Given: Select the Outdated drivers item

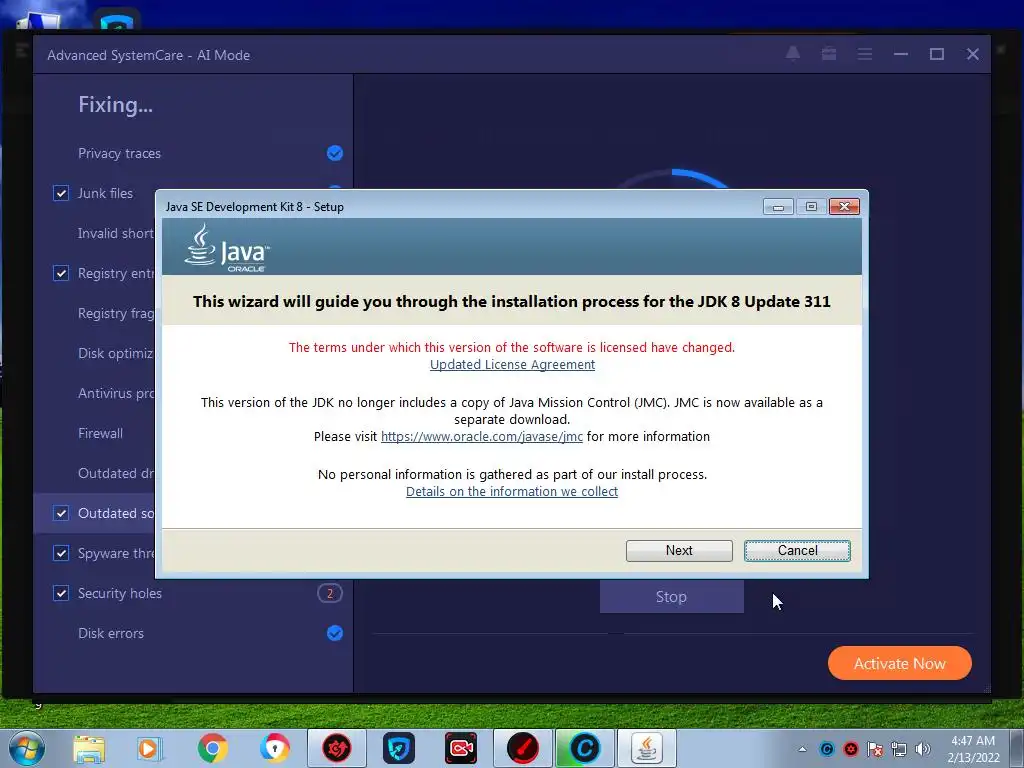Looking at the screenshot, I should point(116,473).
